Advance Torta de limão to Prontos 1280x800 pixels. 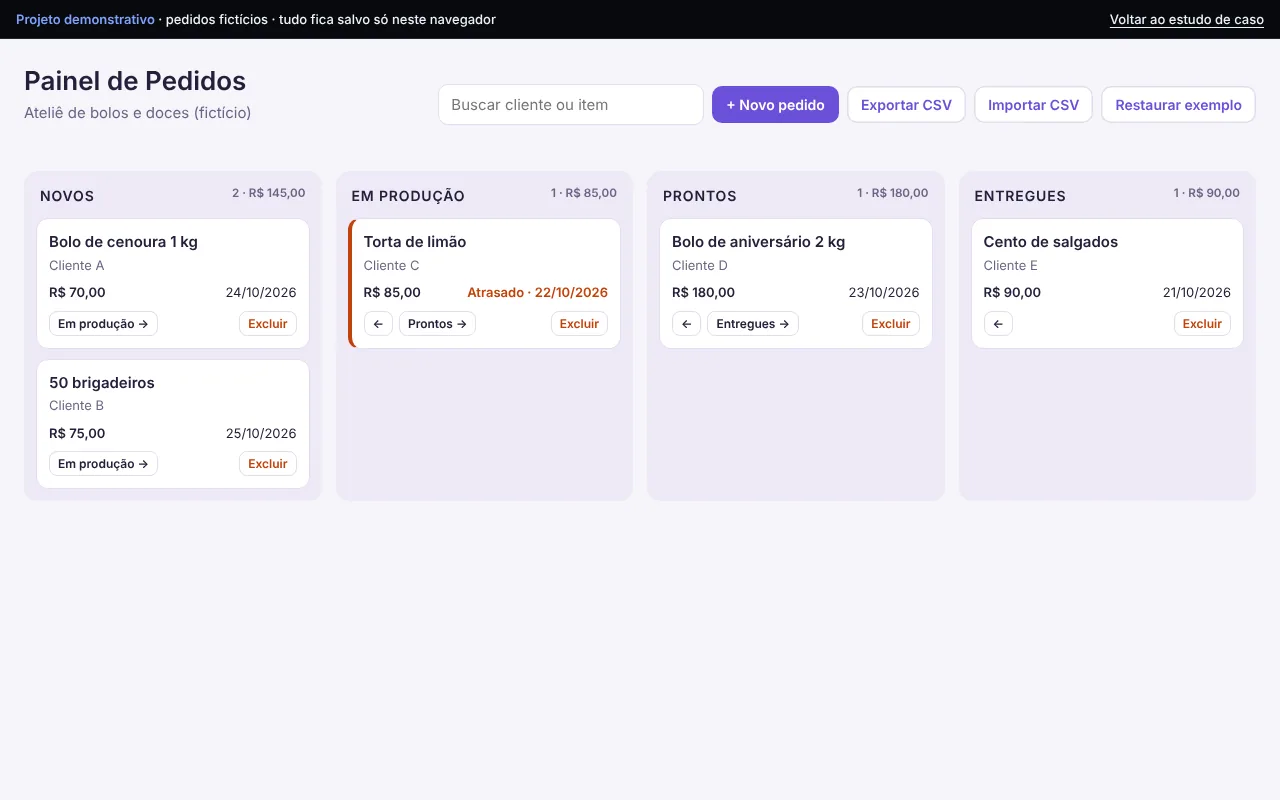tap(437, 324)
